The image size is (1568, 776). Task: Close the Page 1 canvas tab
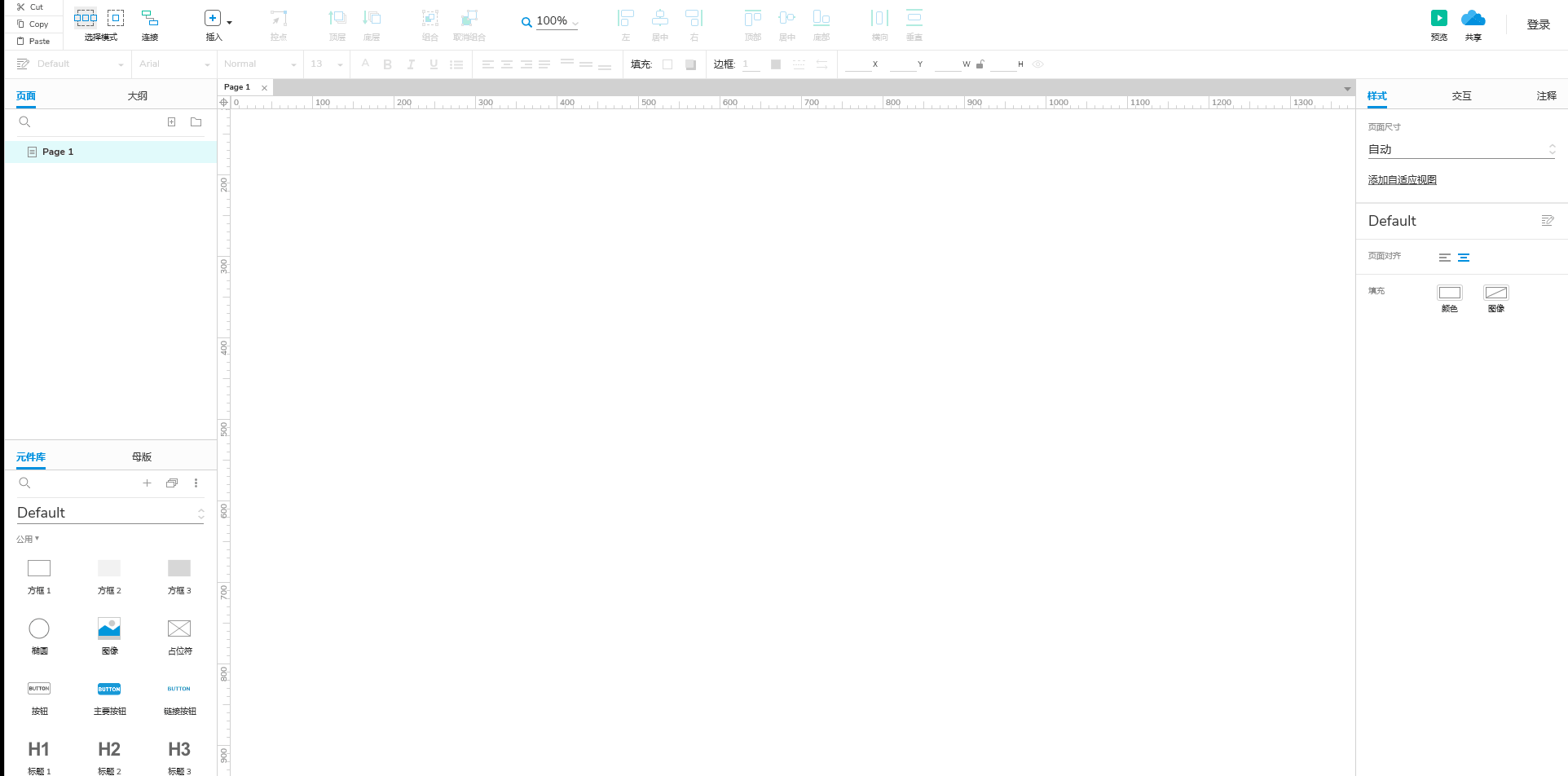click(x=264, y=88)
